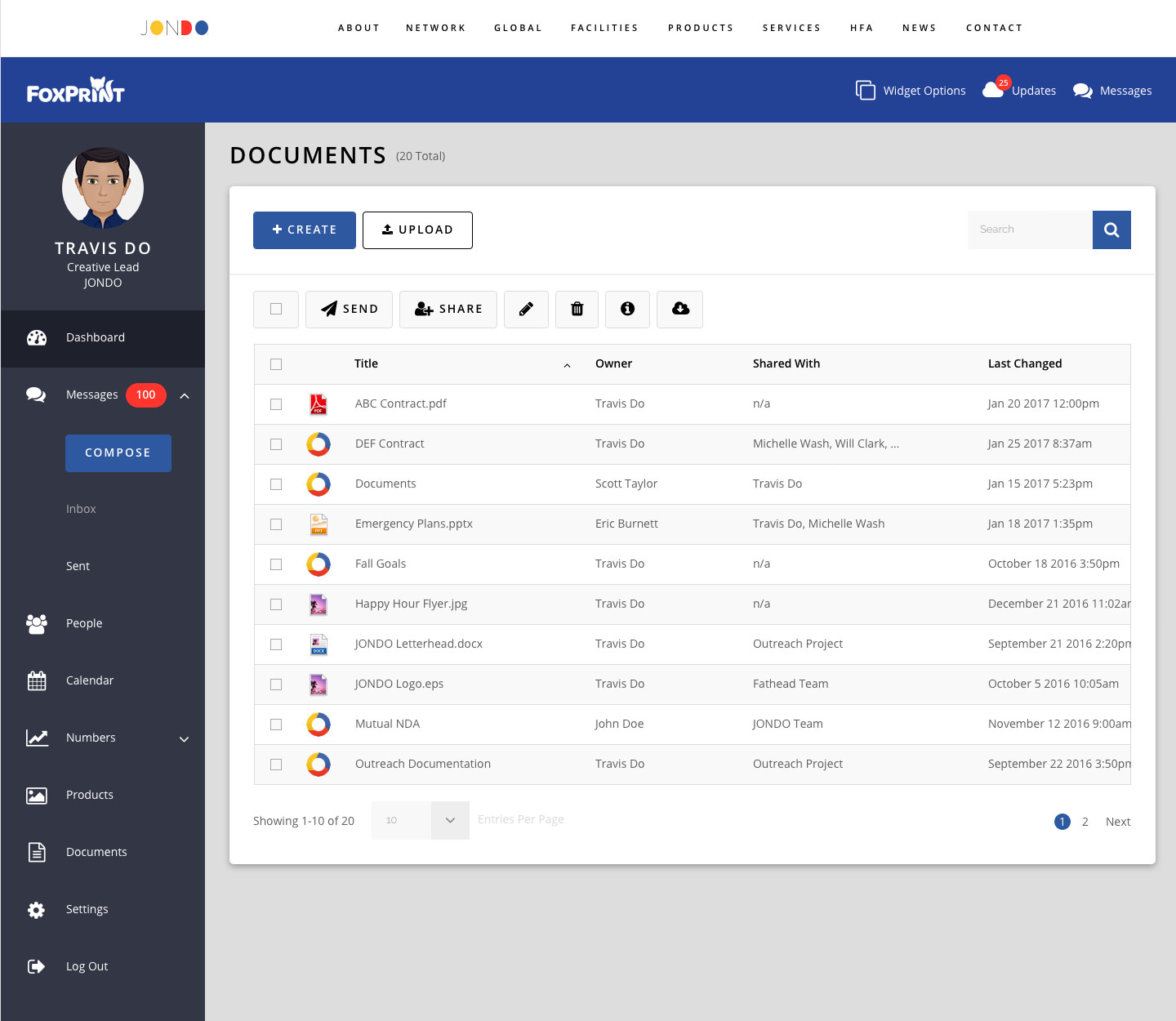Click the Happy Hour Flyer.jpg file icon
The width and height of the screenshot is (1176, 1021).
click(x=318, y=604)
